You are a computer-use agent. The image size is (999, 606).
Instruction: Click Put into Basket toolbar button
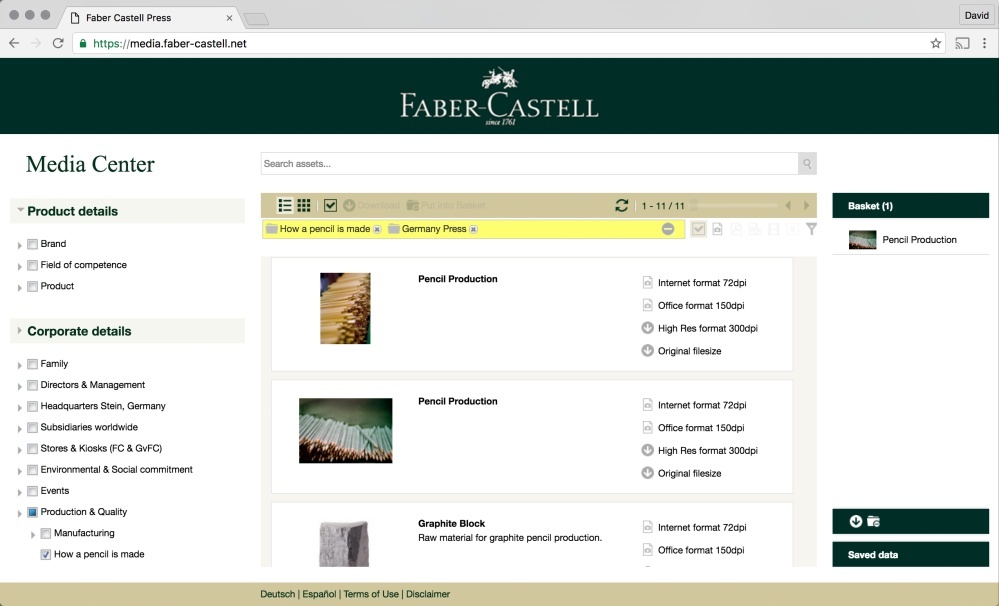[x=446, y=205]
